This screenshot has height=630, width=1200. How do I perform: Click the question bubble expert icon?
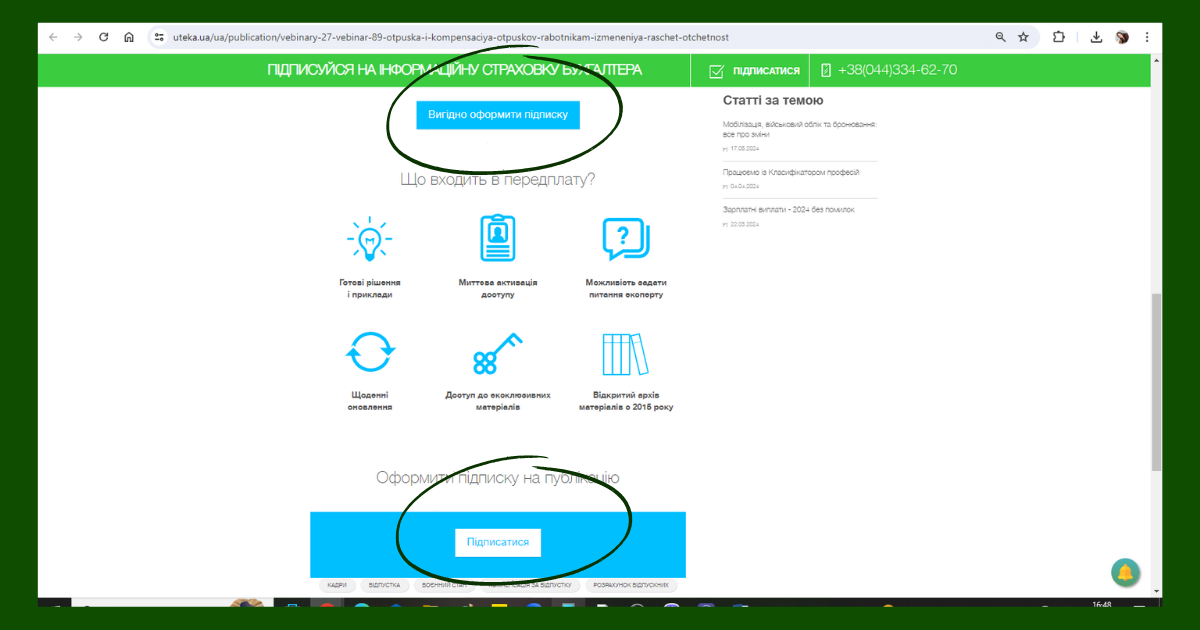tap(625, 240)
